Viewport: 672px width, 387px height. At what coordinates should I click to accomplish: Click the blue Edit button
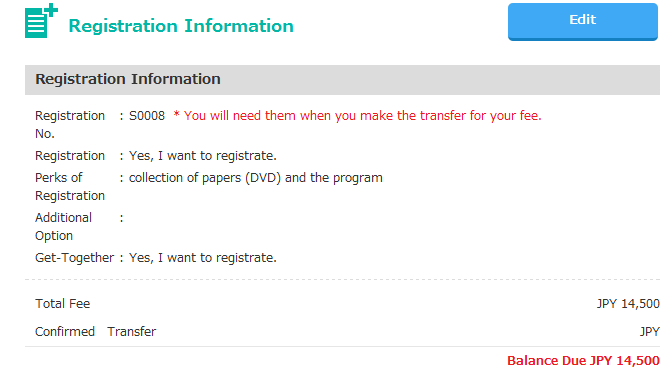582,21
